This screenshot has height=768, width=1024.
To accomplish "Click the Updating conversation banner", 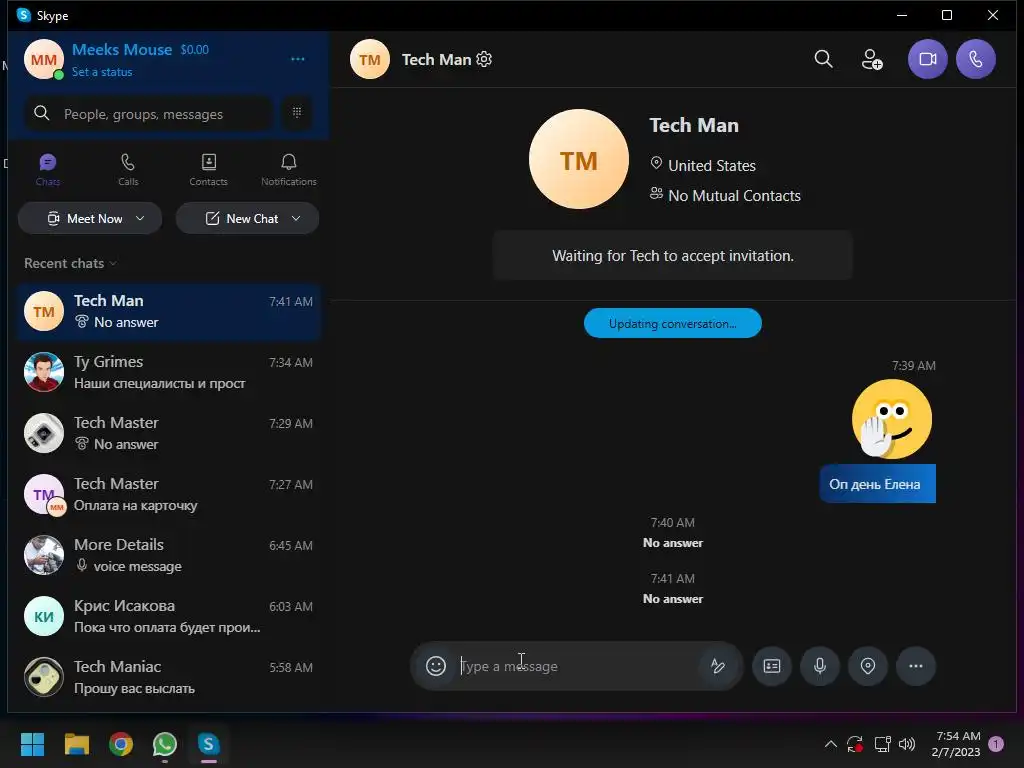I will pyautogui.click(x=673, y=323).
